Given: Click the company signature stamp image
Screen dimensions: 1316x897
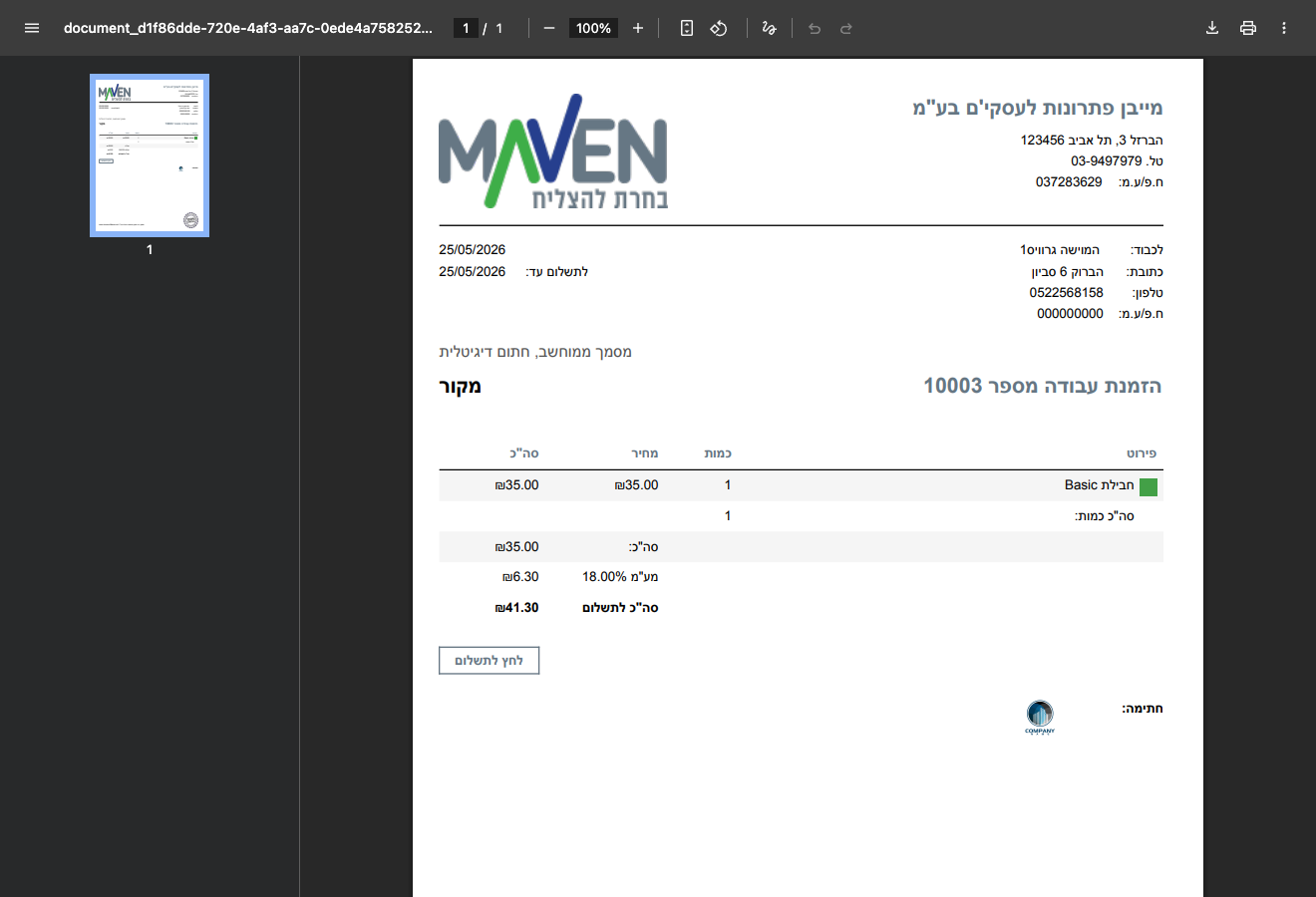Looking at the screenshot, I should [x=1040, y=717].
